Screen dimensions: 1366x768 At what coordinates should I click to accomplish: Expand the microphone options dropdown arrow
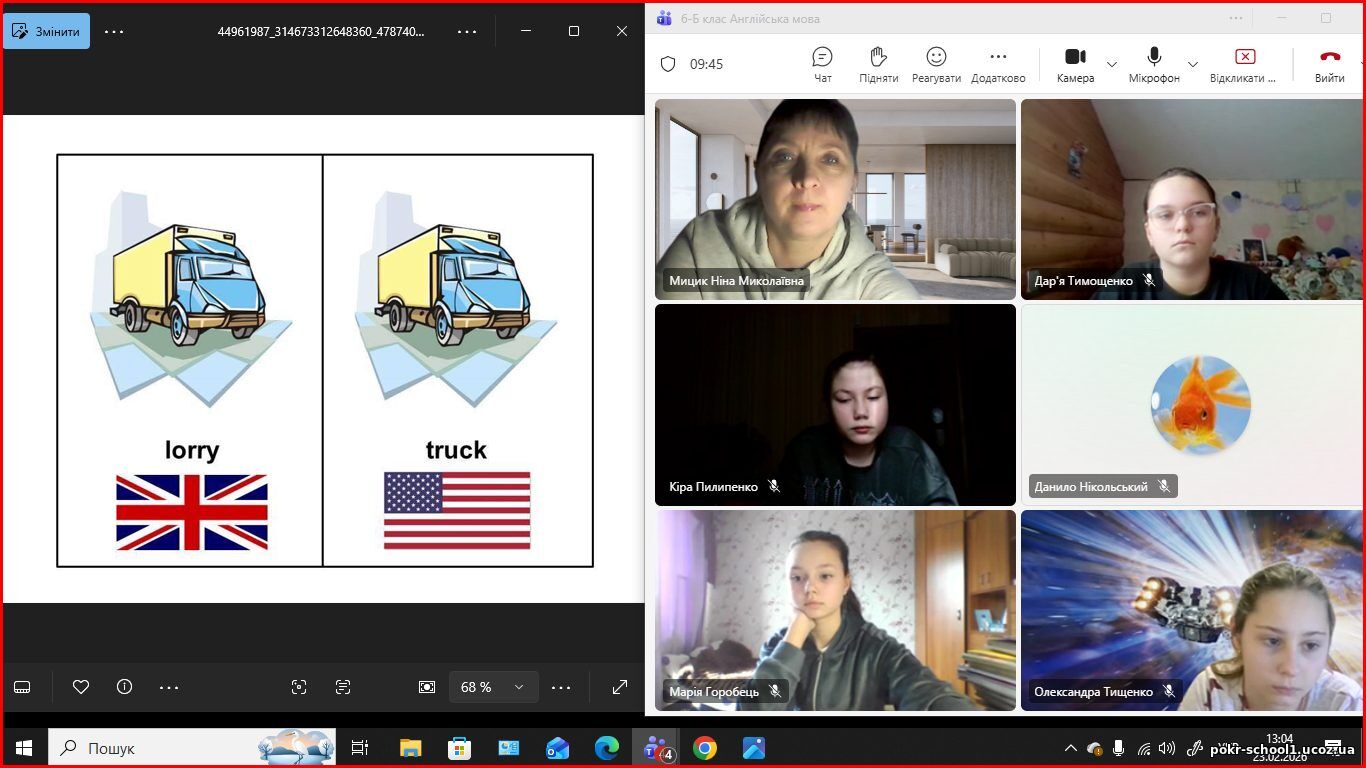pos(1192,64)
